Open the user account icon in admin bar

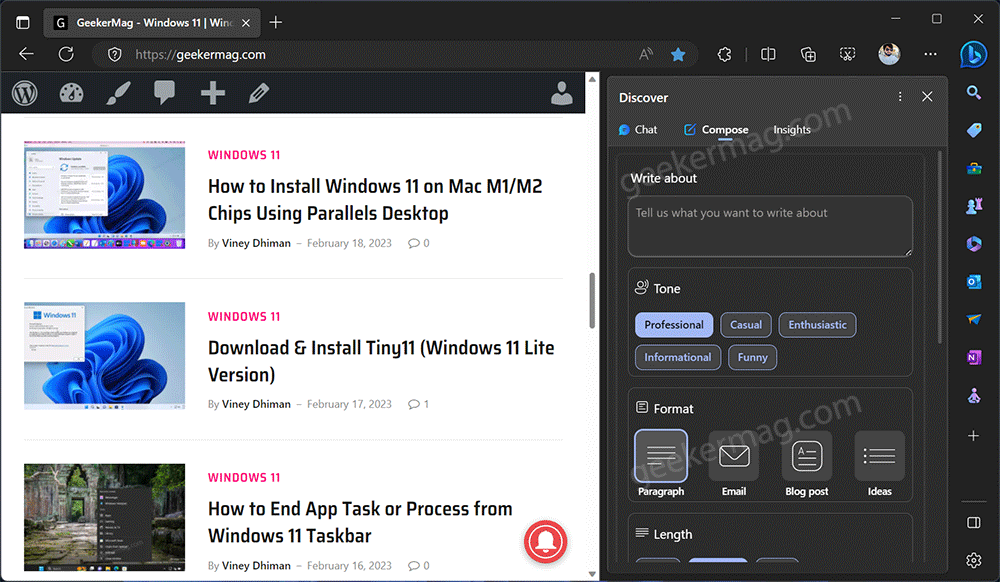click(562, 93)
